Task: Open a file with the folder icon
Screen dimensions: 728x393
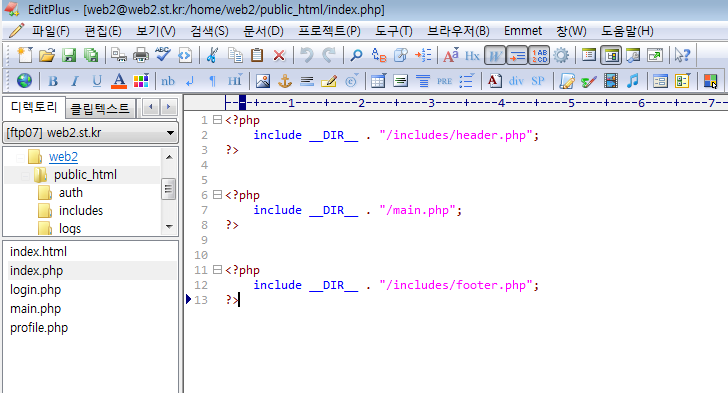Action: click(47, 55)
